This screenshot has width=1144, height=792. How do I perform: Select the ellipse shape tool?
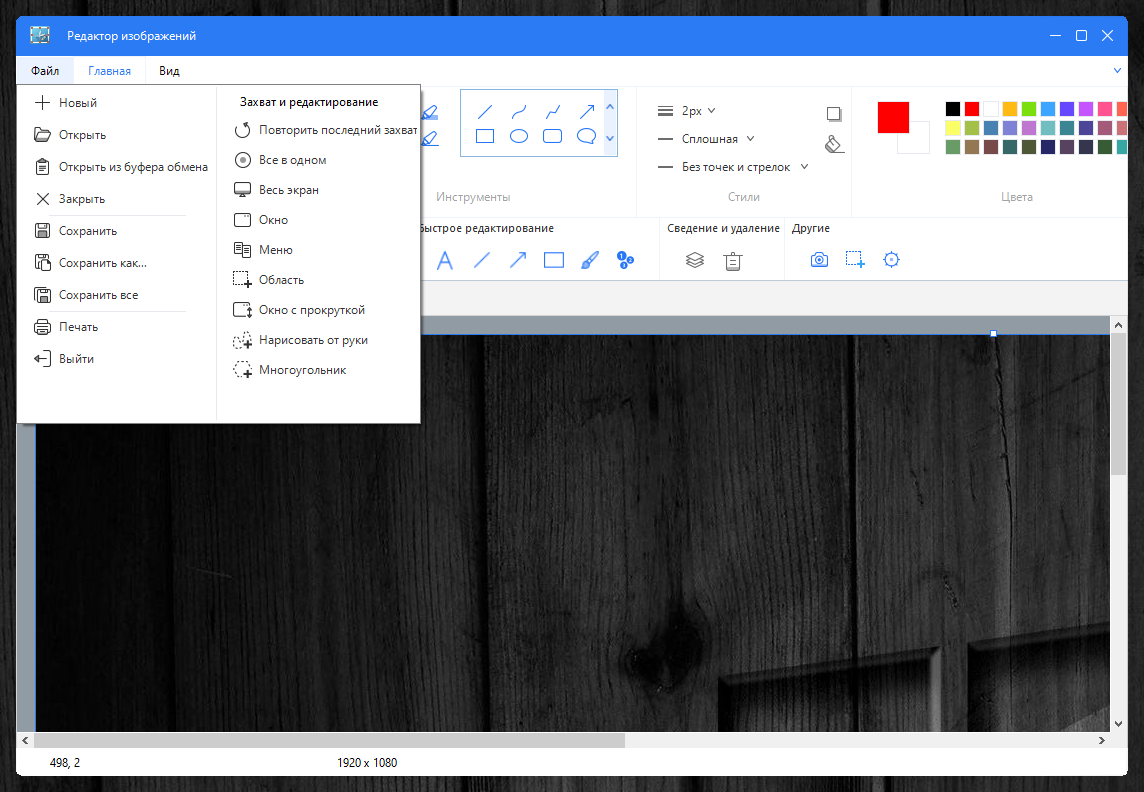click(x=519, y=136)
